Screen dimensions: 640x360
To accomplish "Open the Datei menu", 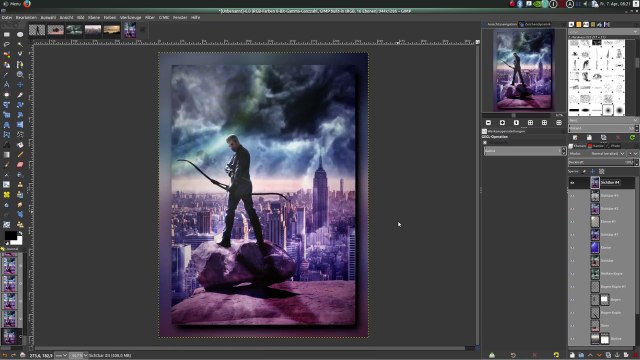I will point(7,18).
